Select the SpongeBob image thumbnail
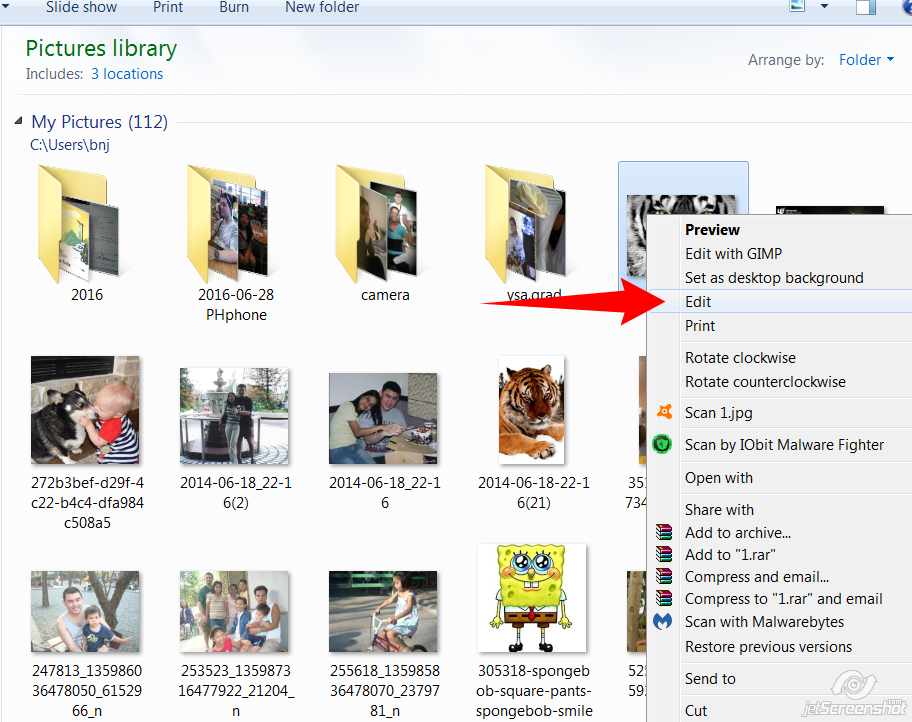Screen dimensions: 912x722 pyautogui.click(x=532, y=598)
